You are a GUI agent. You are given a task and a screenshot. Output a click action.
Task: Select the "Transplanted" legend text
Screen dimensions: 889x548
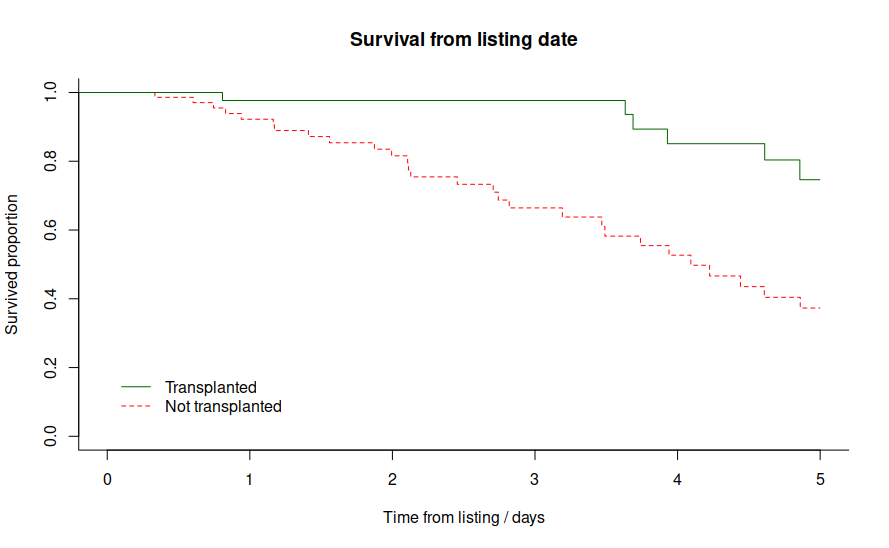coord(211,388)
